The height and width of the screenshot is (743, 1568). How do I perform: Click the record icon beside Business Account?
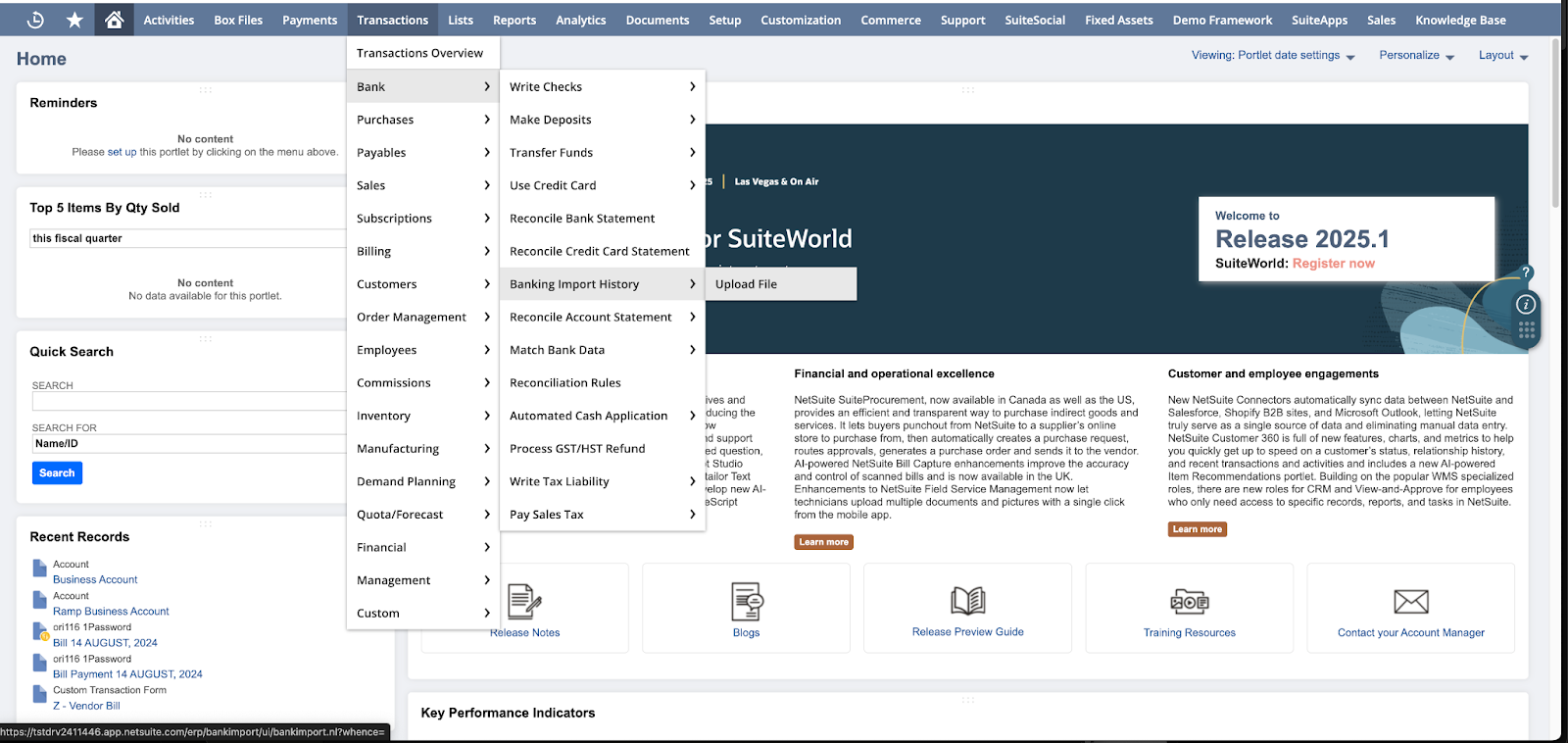40,568
